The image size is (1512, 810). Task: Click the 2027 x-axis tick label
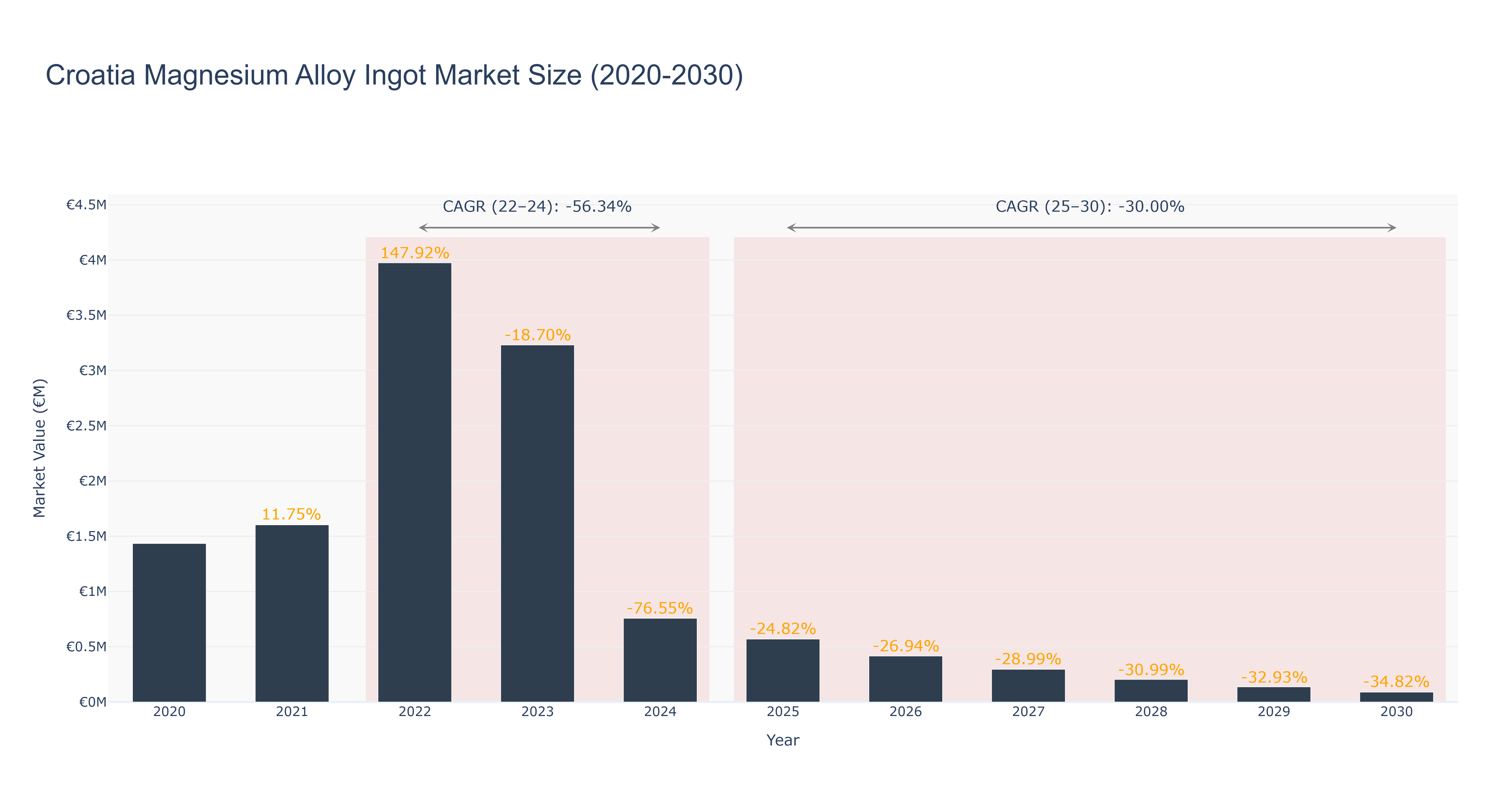1028,712
